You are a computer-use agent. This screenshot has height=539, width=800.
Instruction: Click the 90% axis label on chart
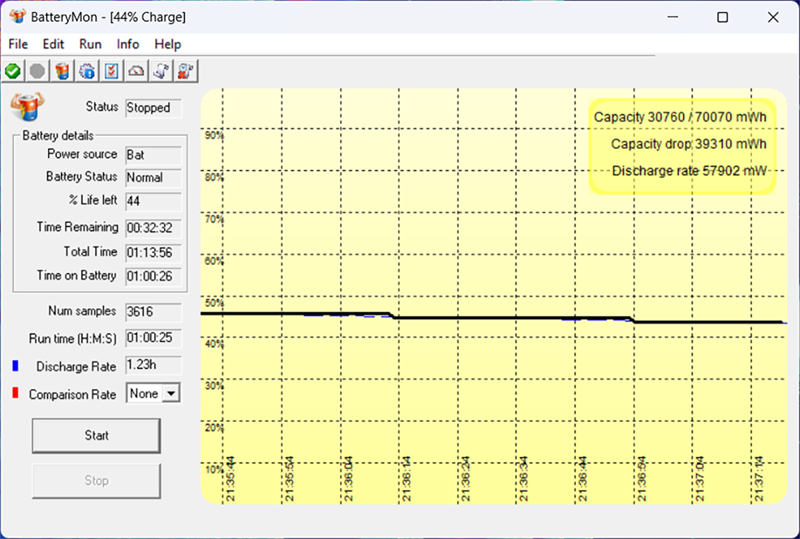(214, 135)
